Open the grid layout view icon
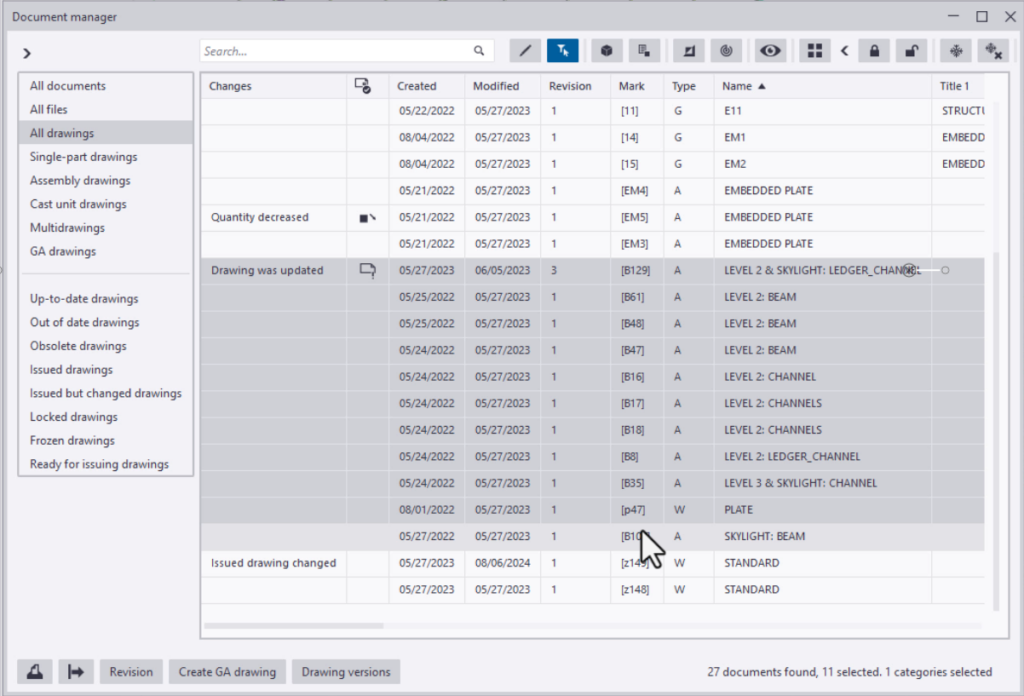This screenshot has height=696, width=1024. point(814,50)
